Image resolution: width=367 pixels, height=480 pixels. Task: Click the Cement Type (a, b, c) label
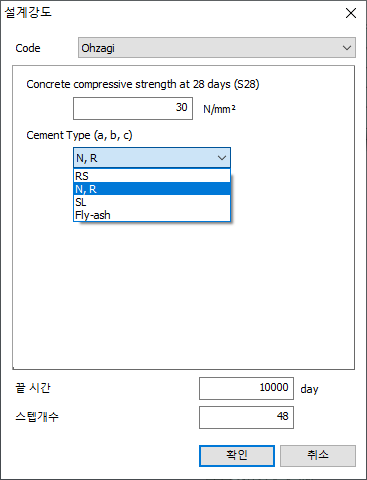coord(79,135)
